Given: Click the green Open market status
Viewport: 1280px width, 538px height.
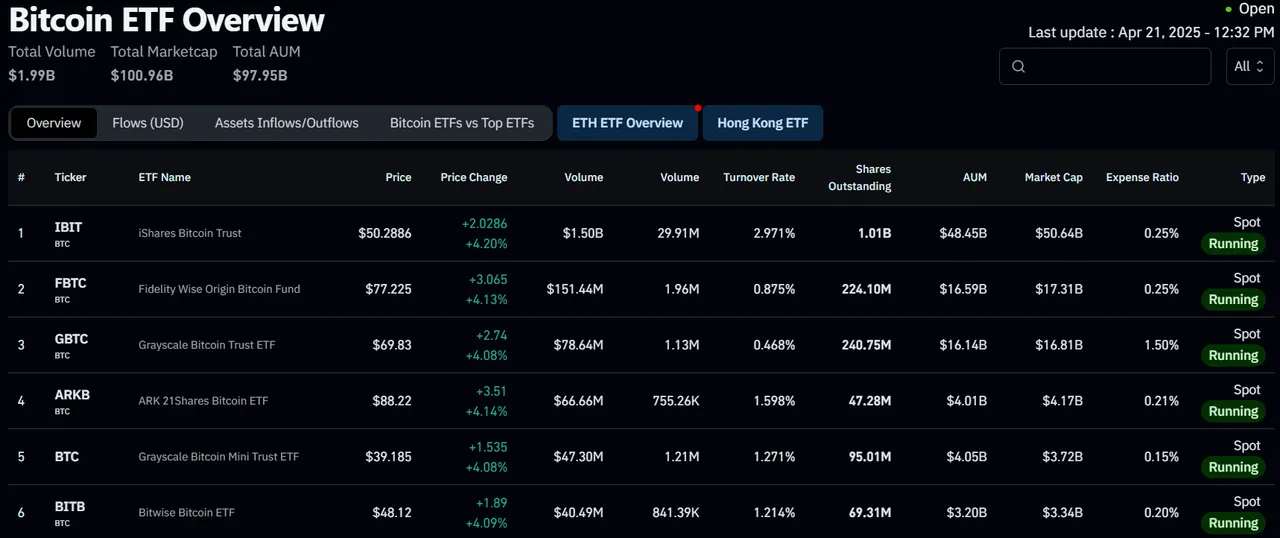Looking at the screenshot, I should (x=1249, y=9).
